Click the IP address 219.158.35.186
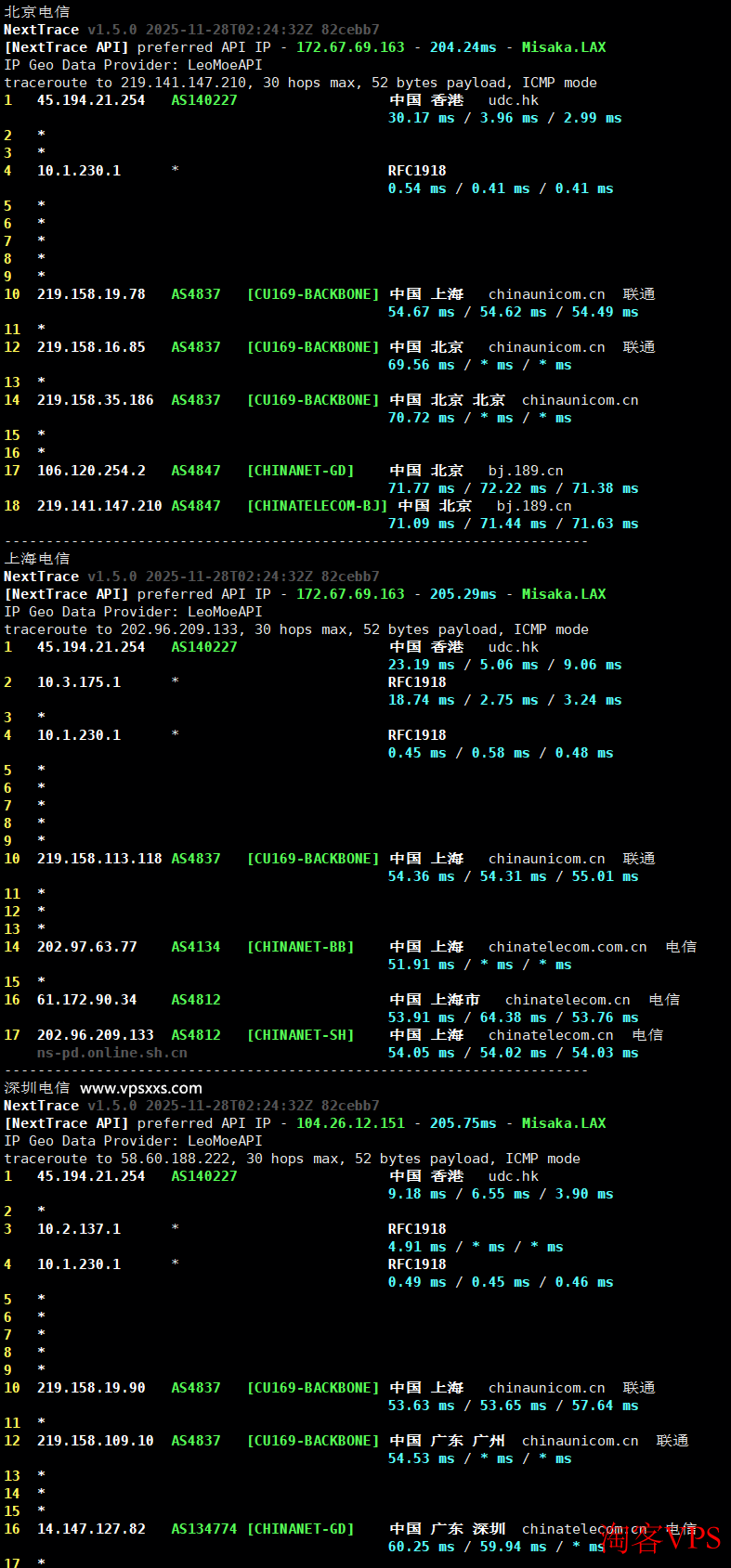Screen dimensions: 731x1568 95,400
